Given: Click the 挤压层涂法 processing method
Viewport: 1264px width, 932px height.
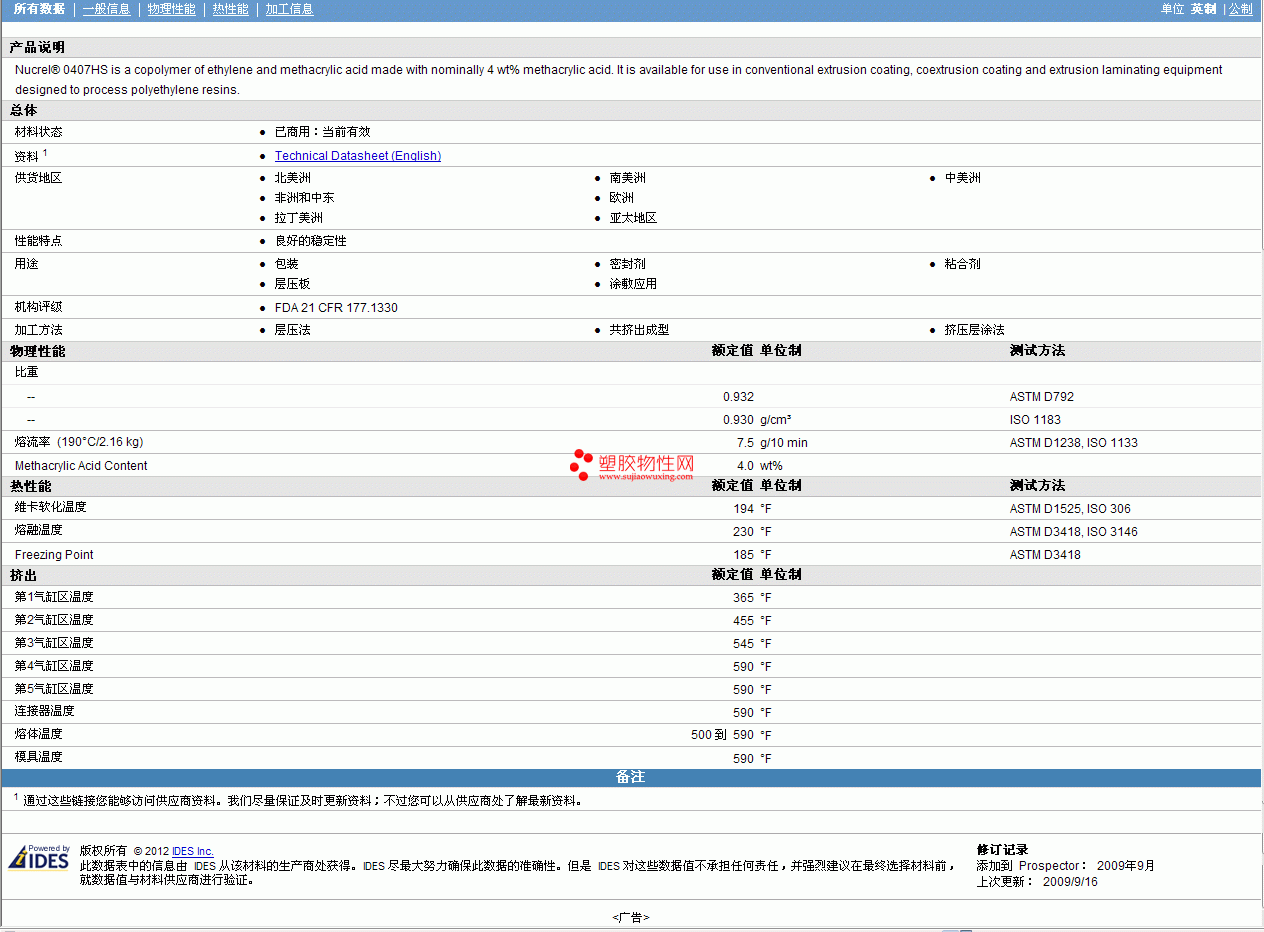Looking at the screenshot, I should (975, 330).
